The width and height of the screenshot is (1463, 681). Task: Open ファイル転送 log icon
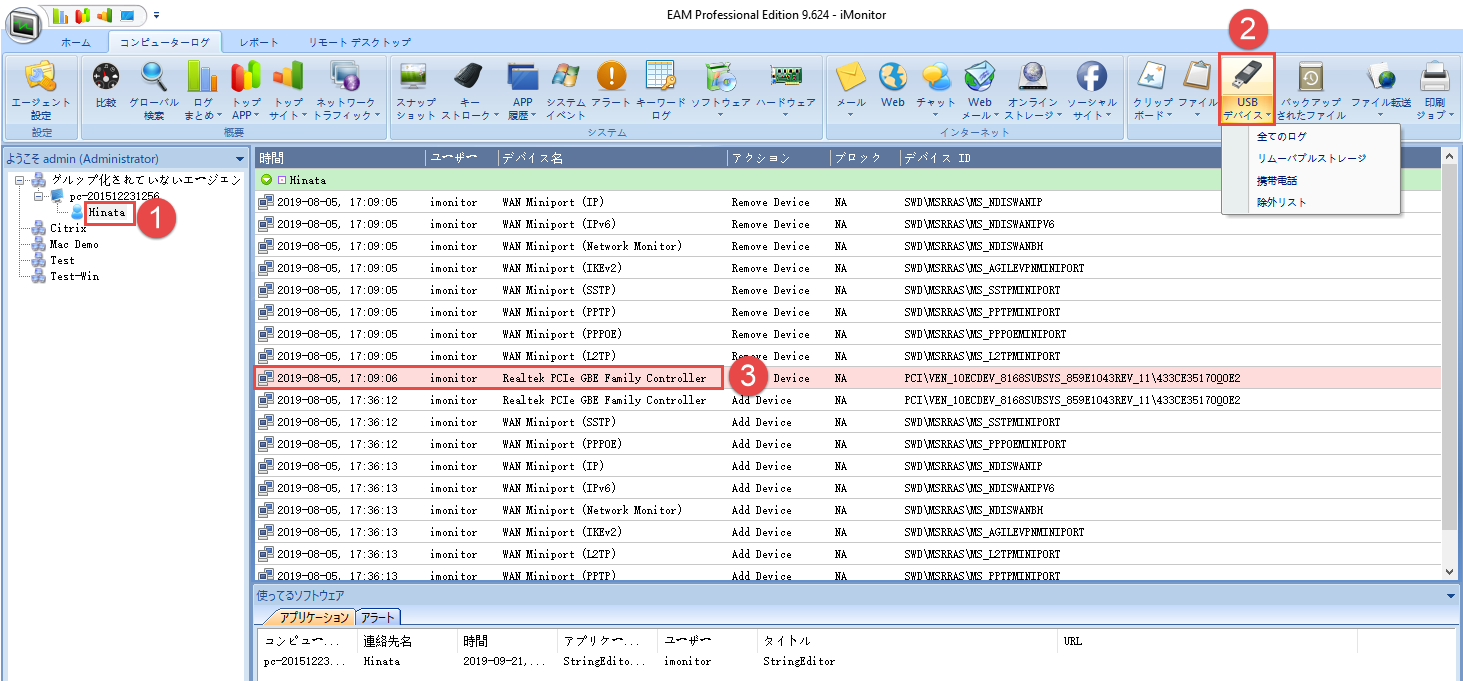[x=1381, y=91]
